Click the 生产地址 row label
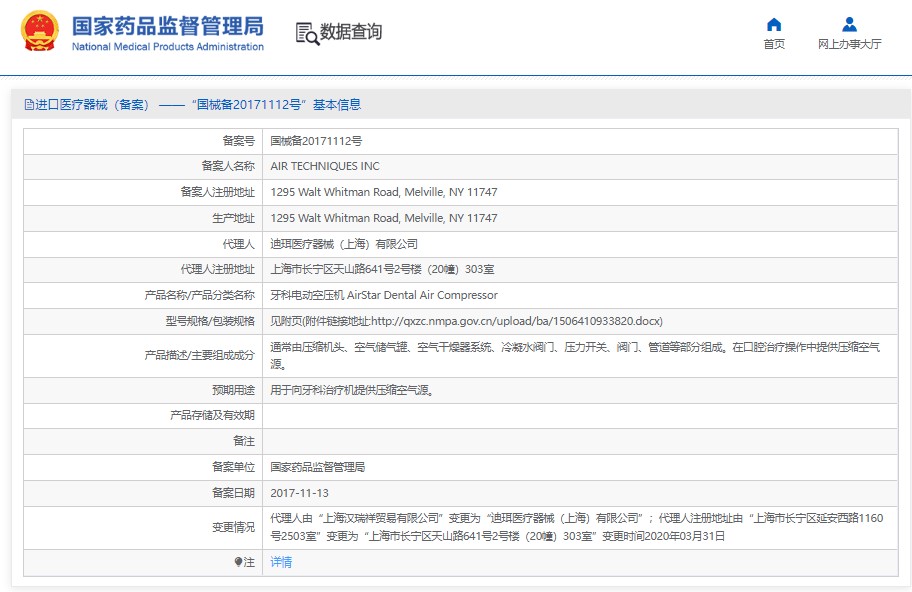Screen dimensions: 912x592 pos(233,218)
